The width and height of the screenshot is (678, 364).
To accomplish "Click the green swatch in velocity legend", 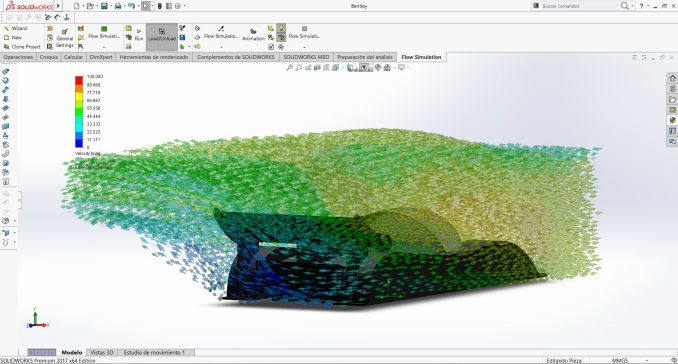I will (79, 113).
